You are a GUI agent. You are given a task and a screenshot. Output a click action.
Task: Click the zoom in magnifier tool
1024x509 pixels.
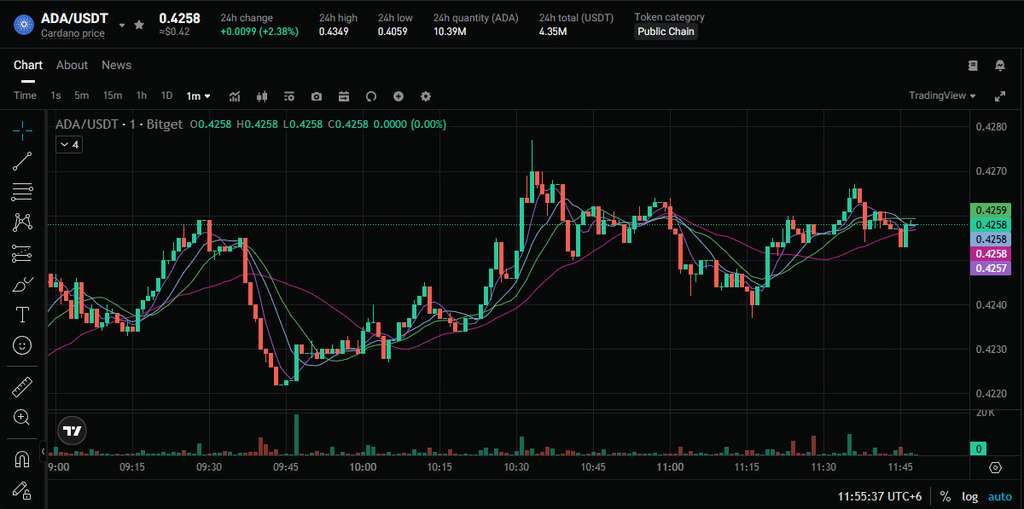coord(22,417)
